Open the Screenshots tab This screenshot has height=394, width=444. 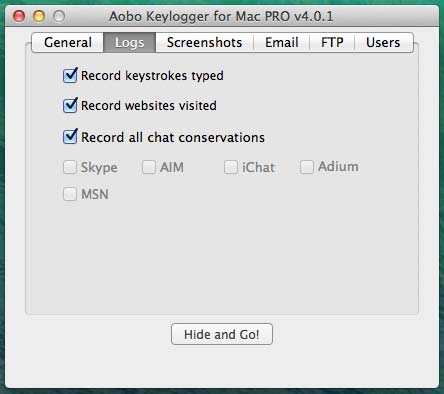pyautogui.click(x=204, y=43)
